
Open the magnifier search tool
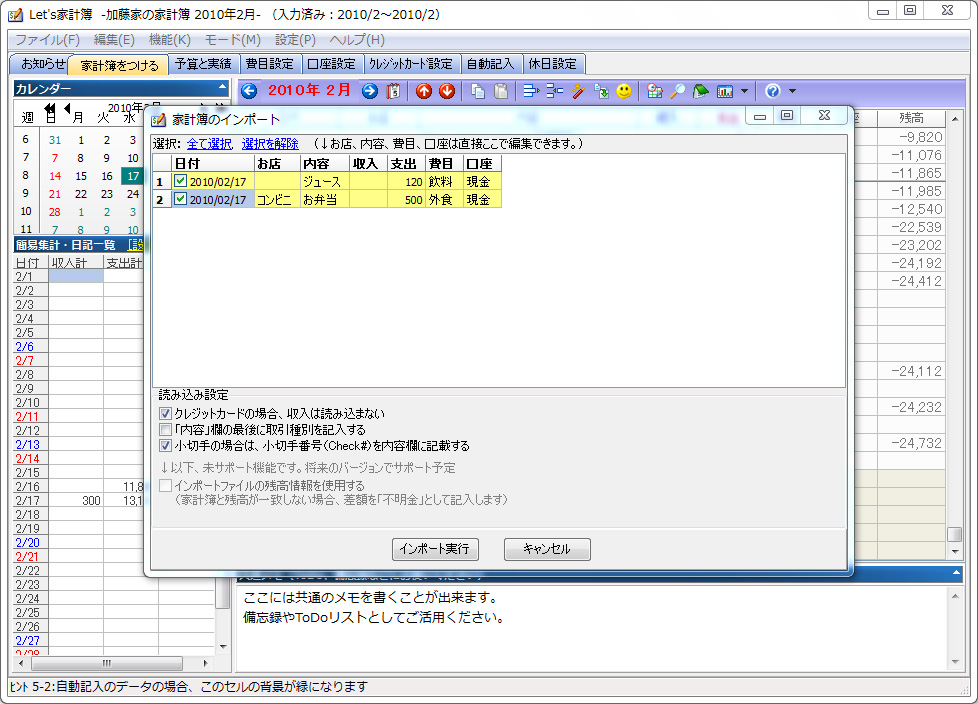678,91
